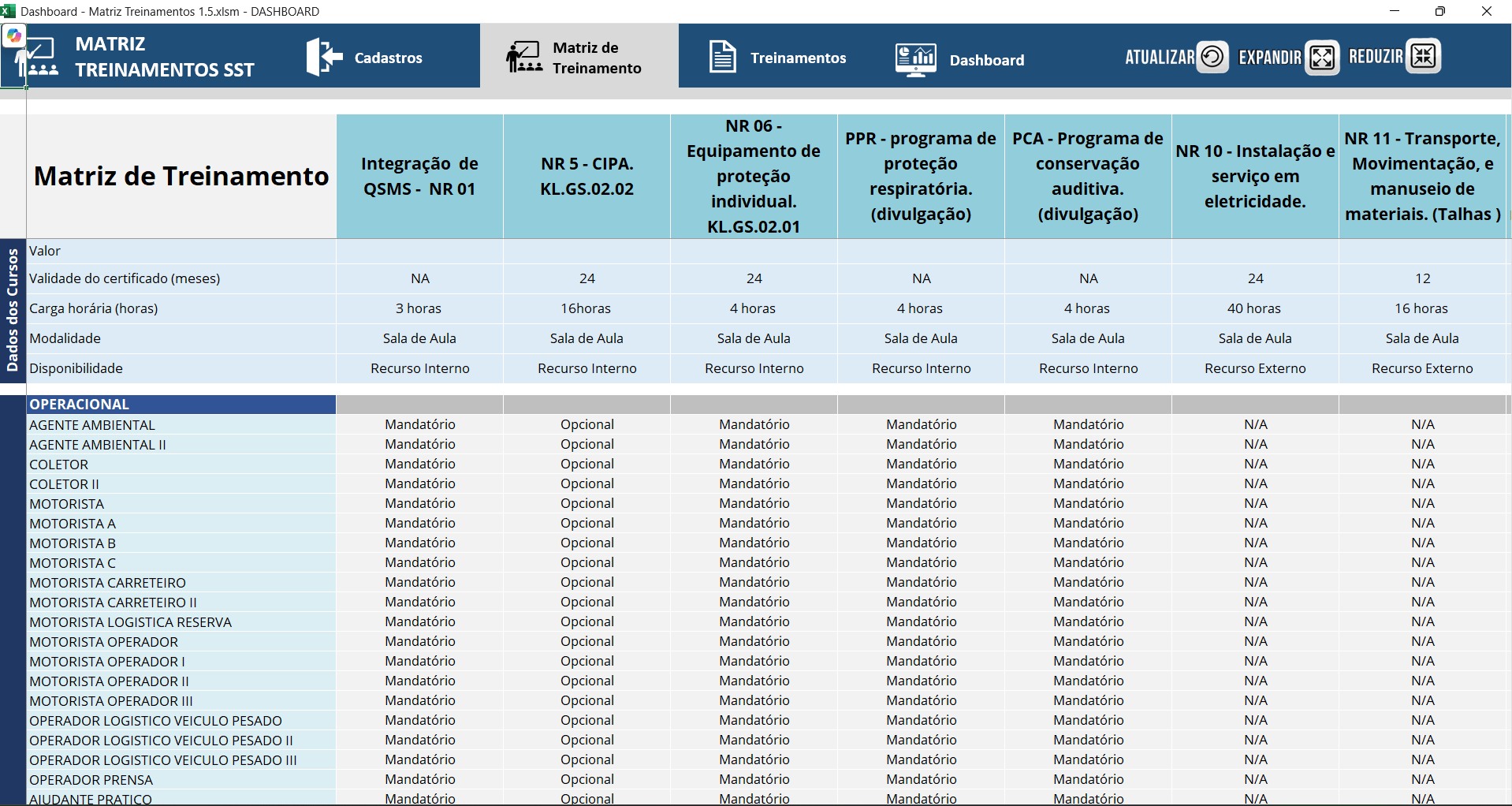Click MATRIZ TREINAMENTOS SST title
Screen dimensions: 1512x806
[165, 57]
